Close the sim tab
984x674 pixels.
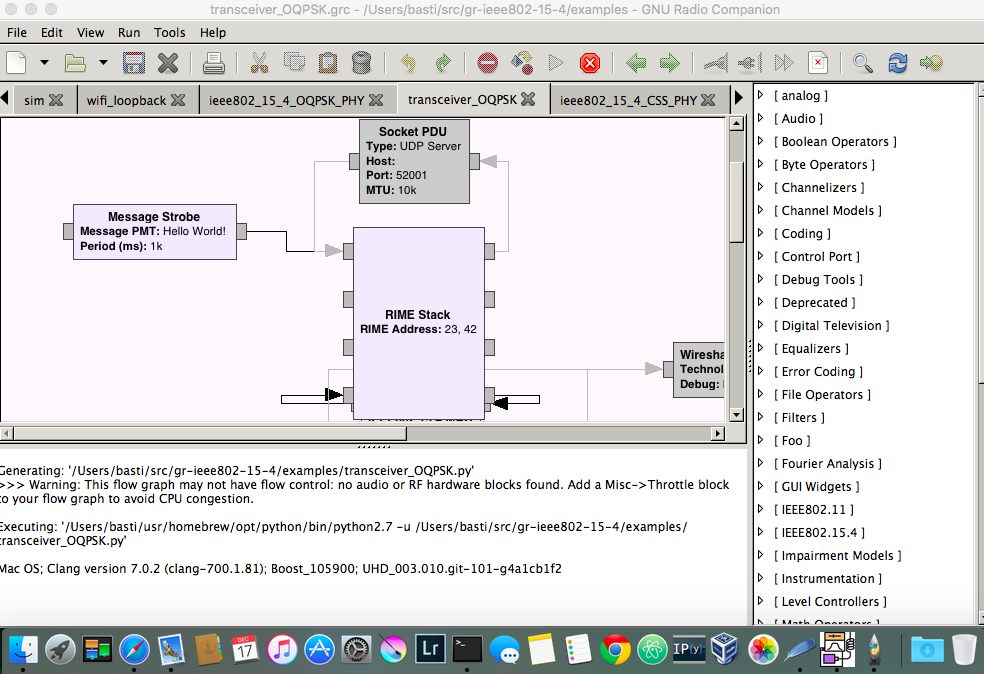click(56, 100)
